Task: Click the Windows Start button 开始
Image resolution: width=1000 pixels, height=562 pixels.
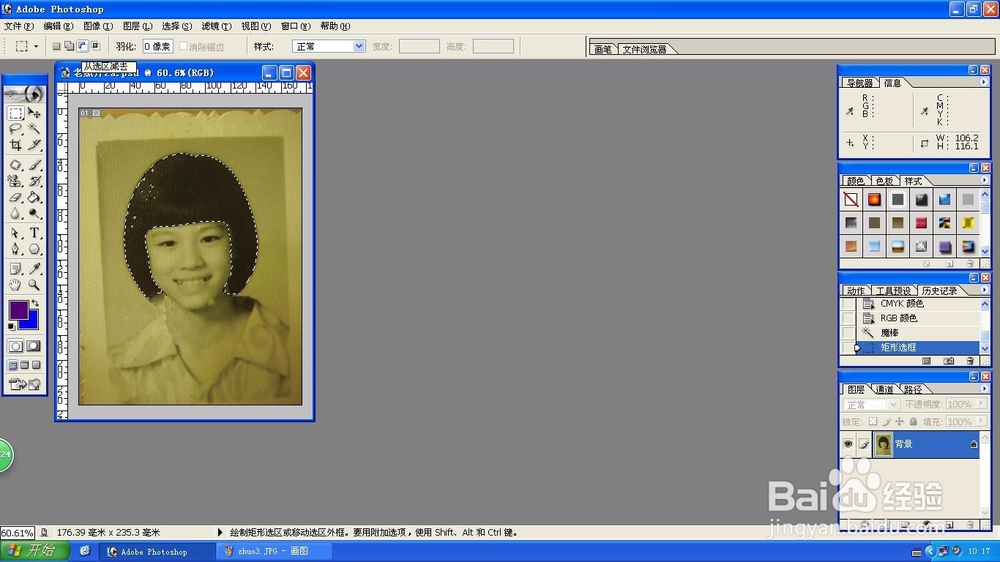Action: (x=34, y=551)
